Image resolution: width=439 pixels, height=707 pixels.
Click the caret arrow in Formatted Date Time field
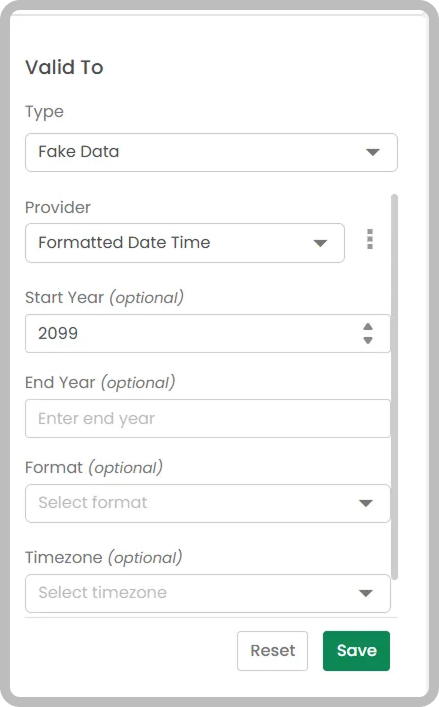tap(320, 243)
